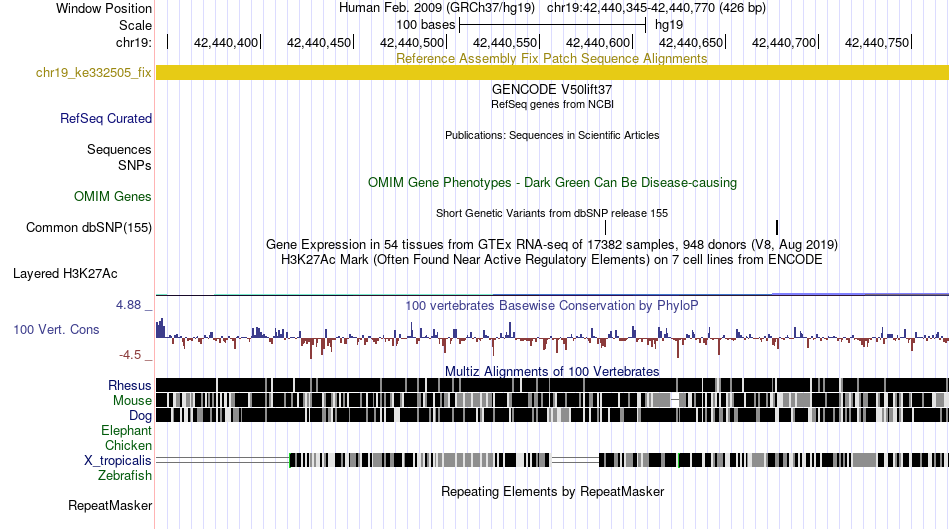The height and width of the screenshot is (529, 950).
Task: Click the Elephant species label
Action: coord(126,430)
